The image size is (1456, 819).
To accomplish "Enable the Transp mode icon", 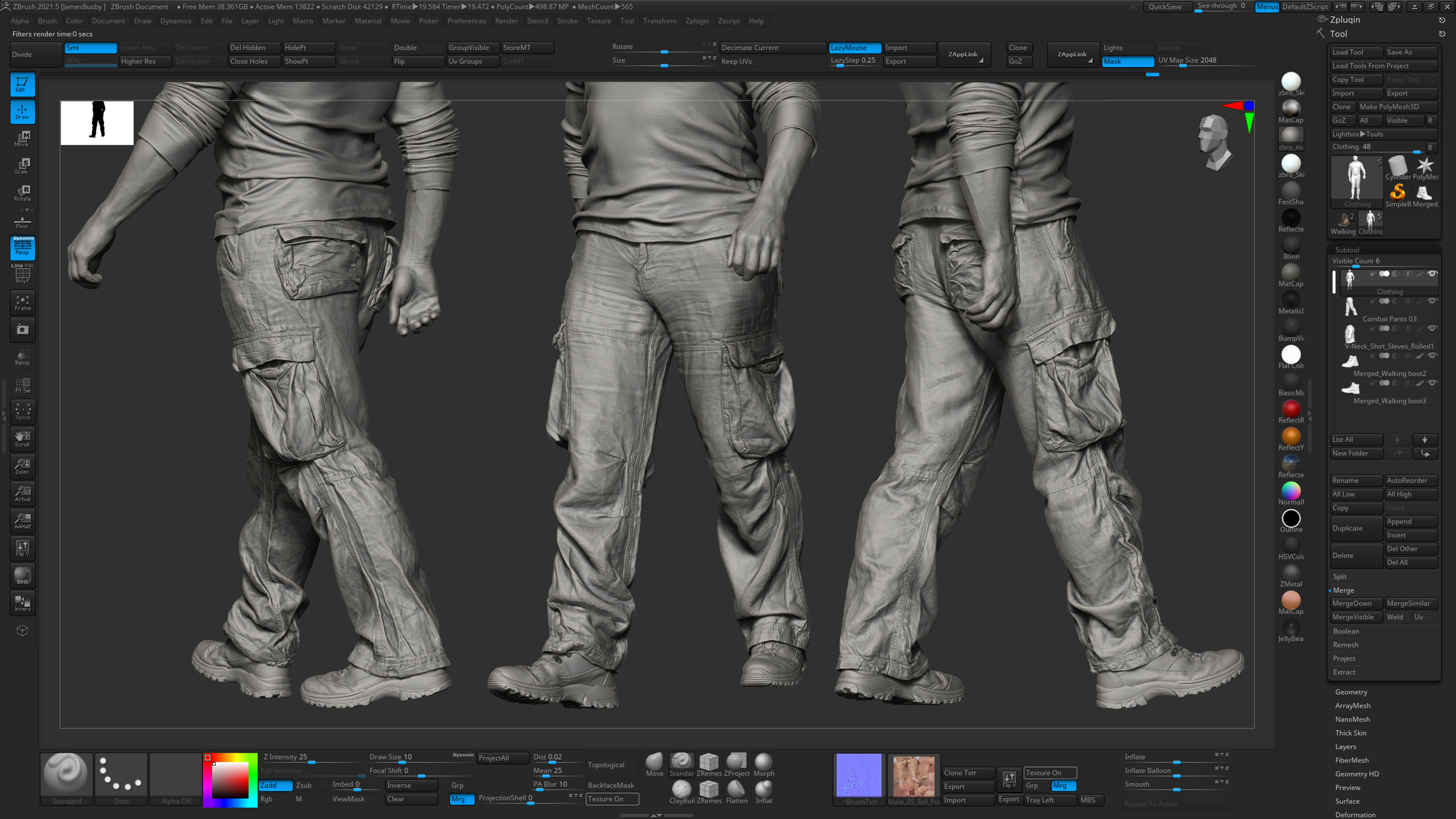I will tap(23, 357).
